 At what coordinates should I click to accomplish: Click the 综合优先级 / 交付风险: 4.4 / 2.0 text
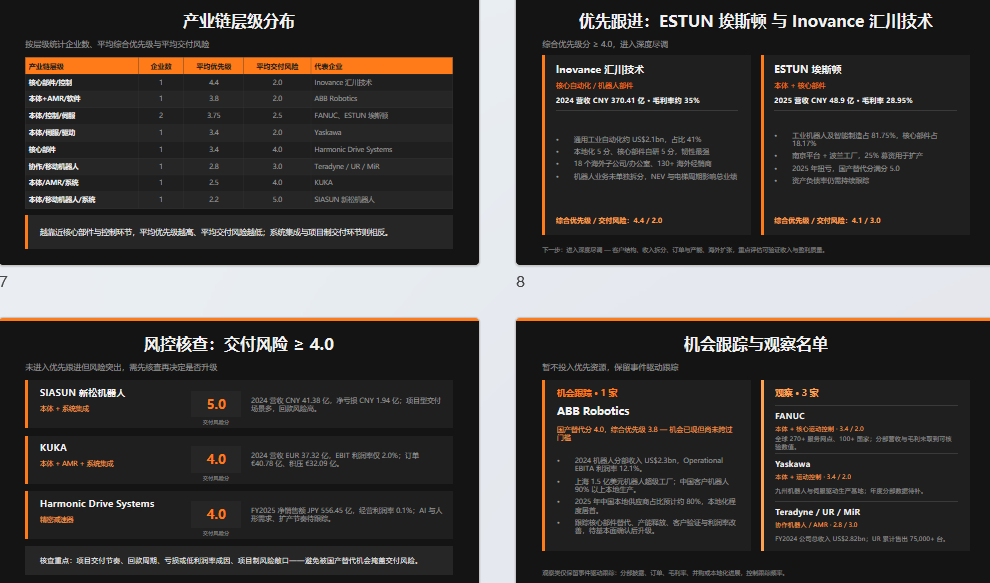(609, 220)
